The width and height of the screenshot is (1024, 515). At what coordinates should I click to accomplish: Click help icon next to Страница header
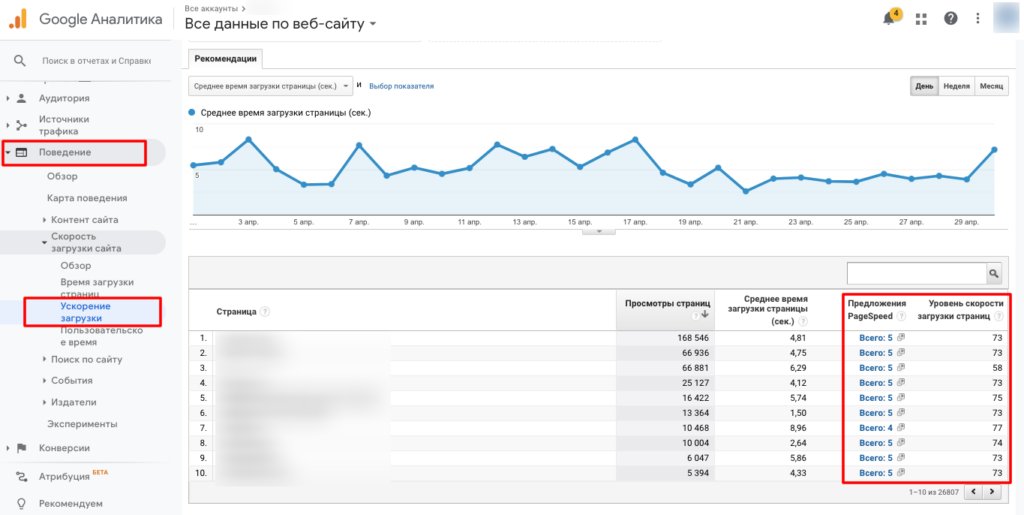(x=263, y=312)
